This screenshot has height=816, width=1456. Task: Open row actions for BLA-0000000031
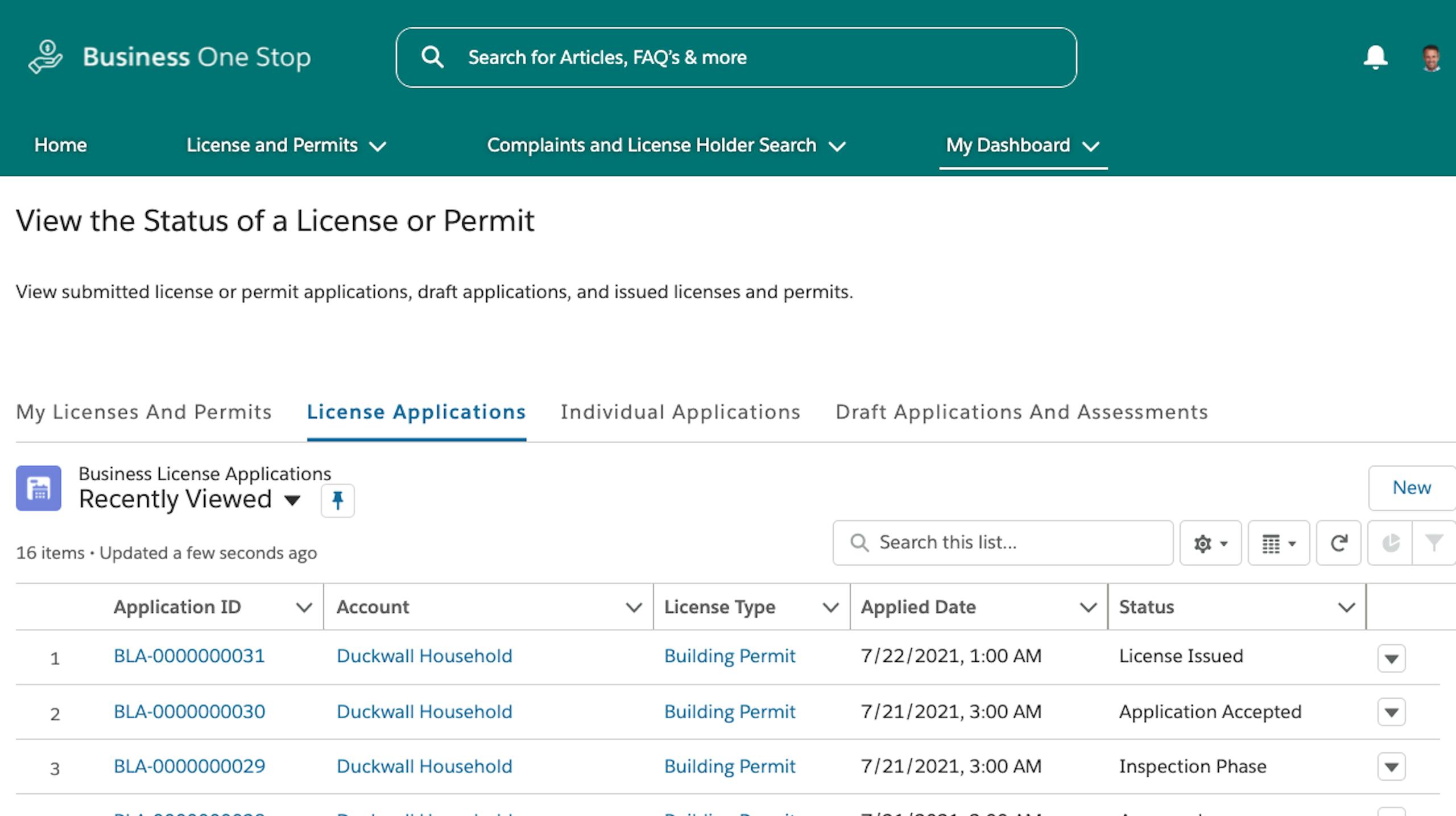1391,658
